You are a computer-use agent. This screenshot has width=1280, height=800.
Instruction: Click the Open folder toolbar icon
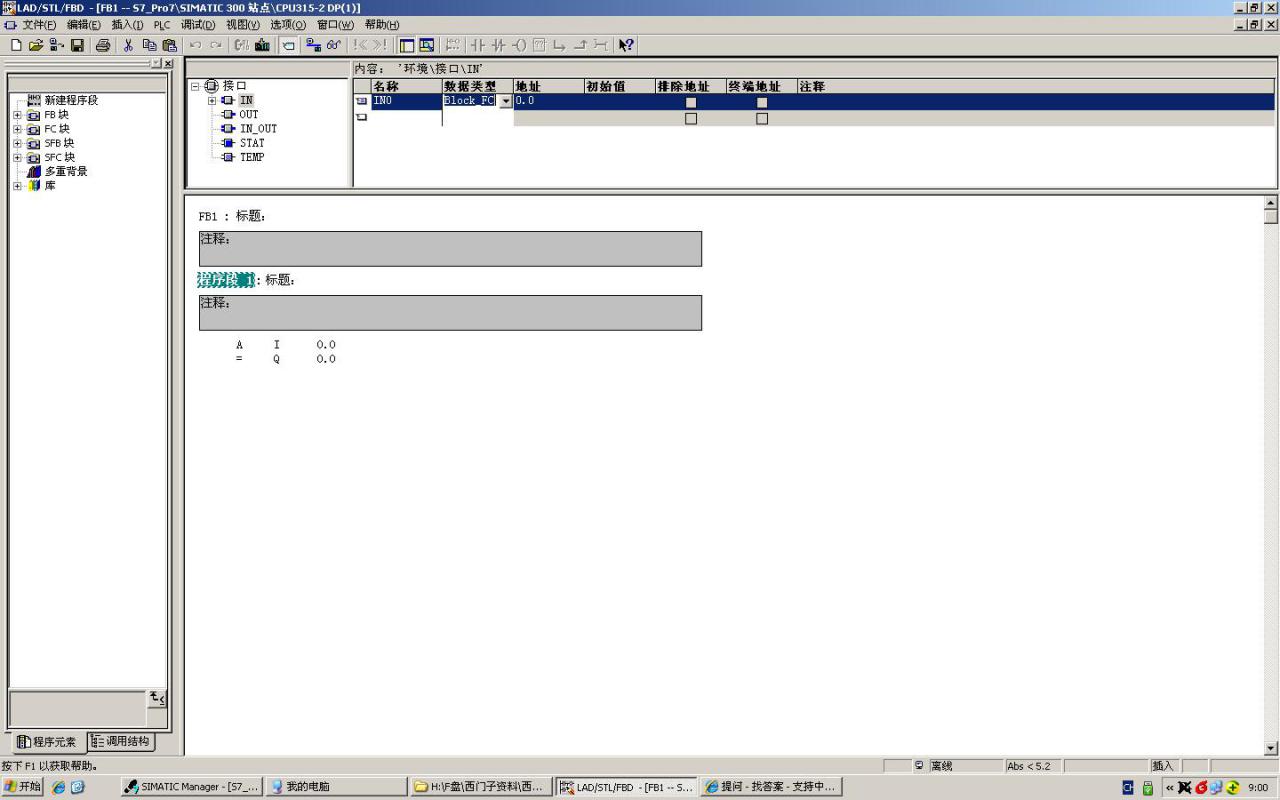click(36, 45)
